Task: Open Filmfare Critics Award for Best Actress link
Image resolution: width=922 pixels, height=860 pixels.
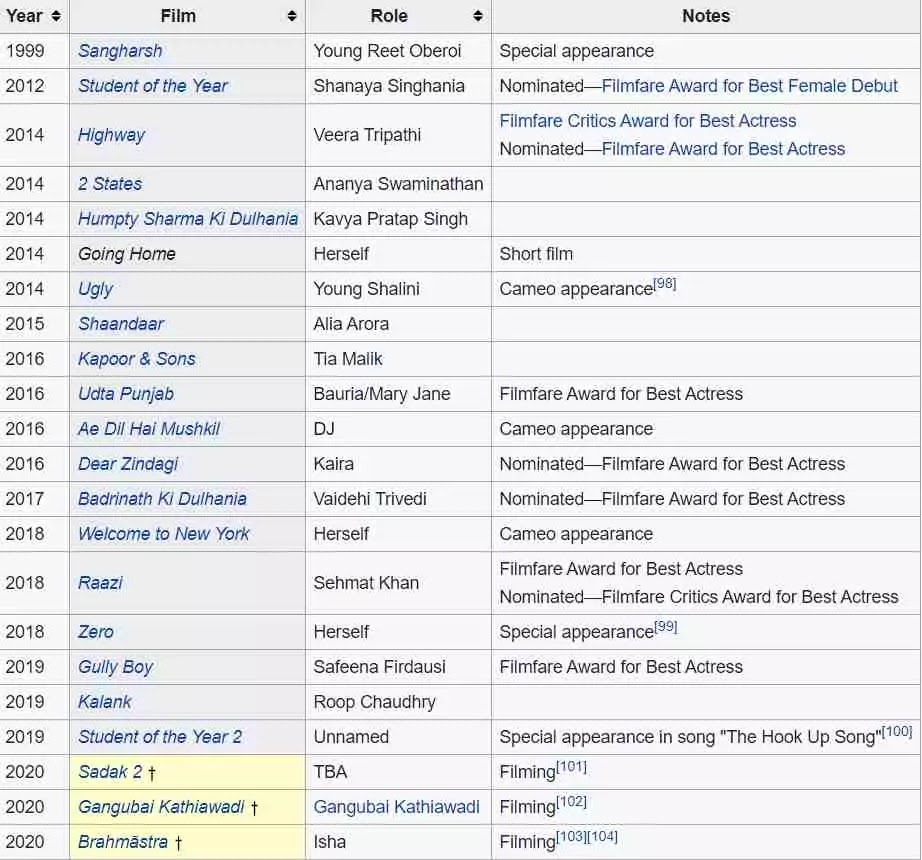Action: click(648, 121)
